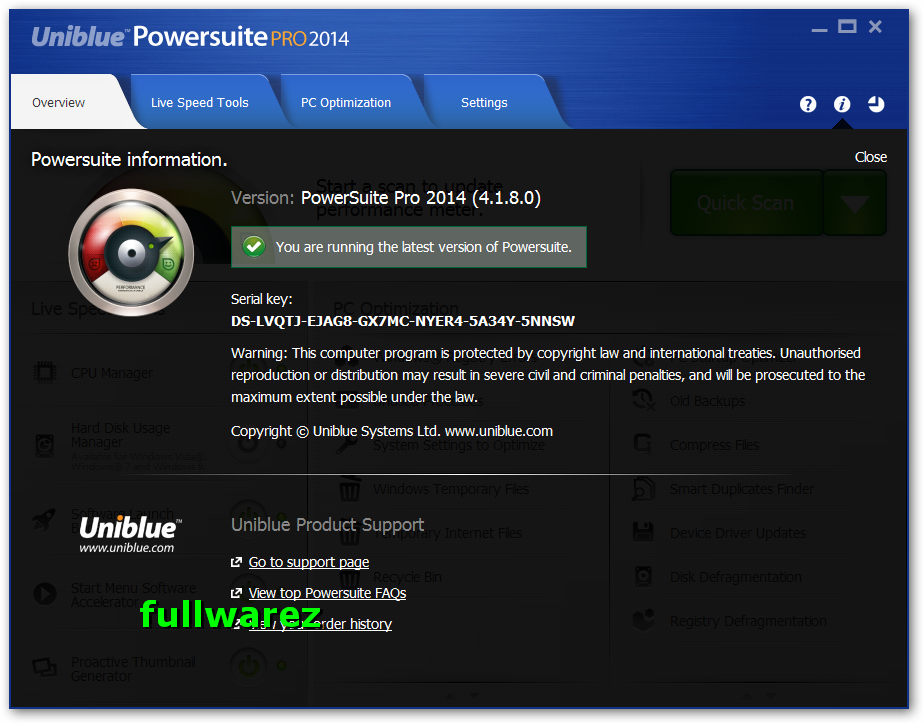
Task: Select the serial key text
Action: coord(402,321)
